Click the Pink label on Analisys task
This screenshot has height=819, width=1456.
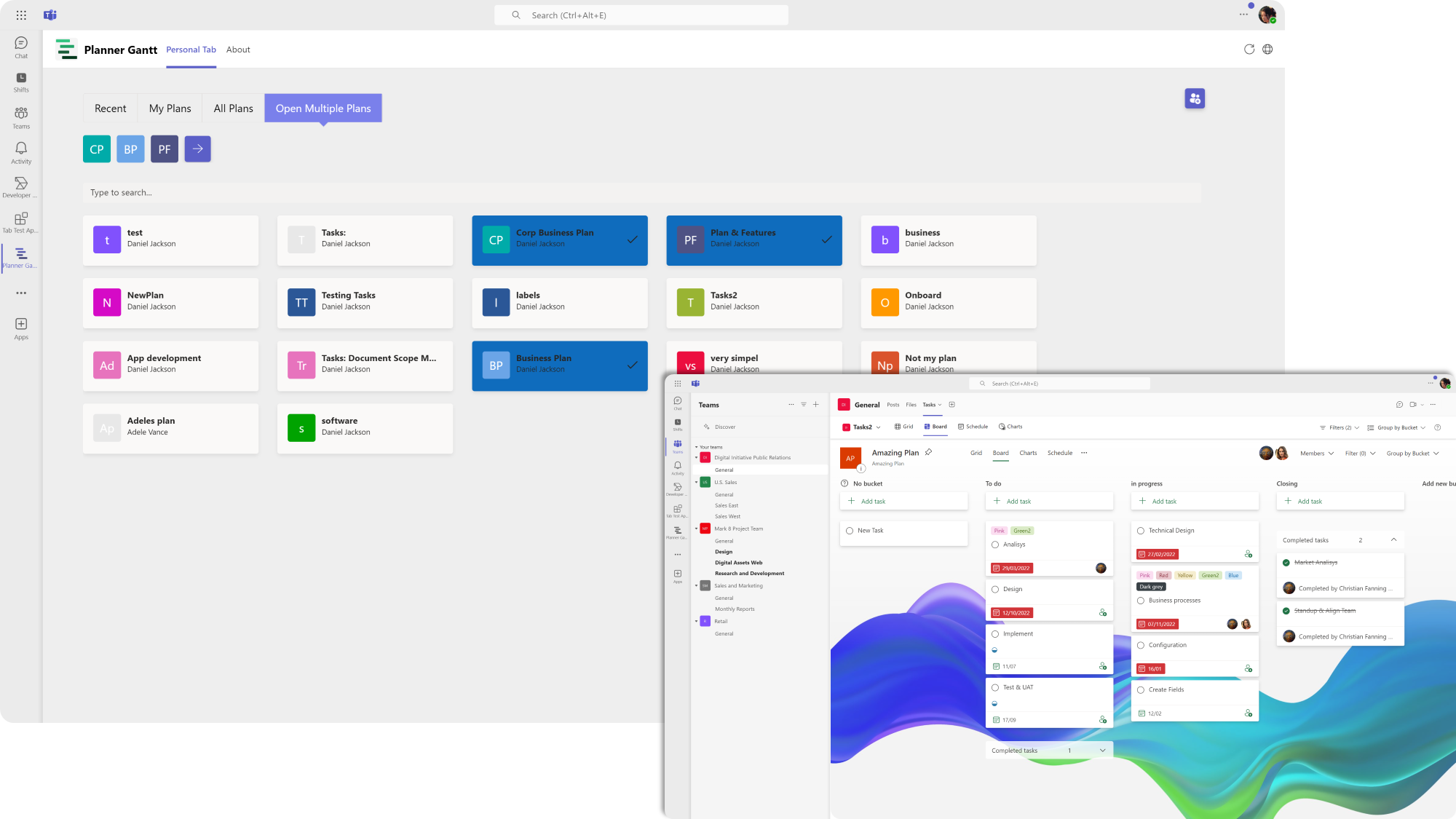pyautogui.click(x=1000, y=531)
